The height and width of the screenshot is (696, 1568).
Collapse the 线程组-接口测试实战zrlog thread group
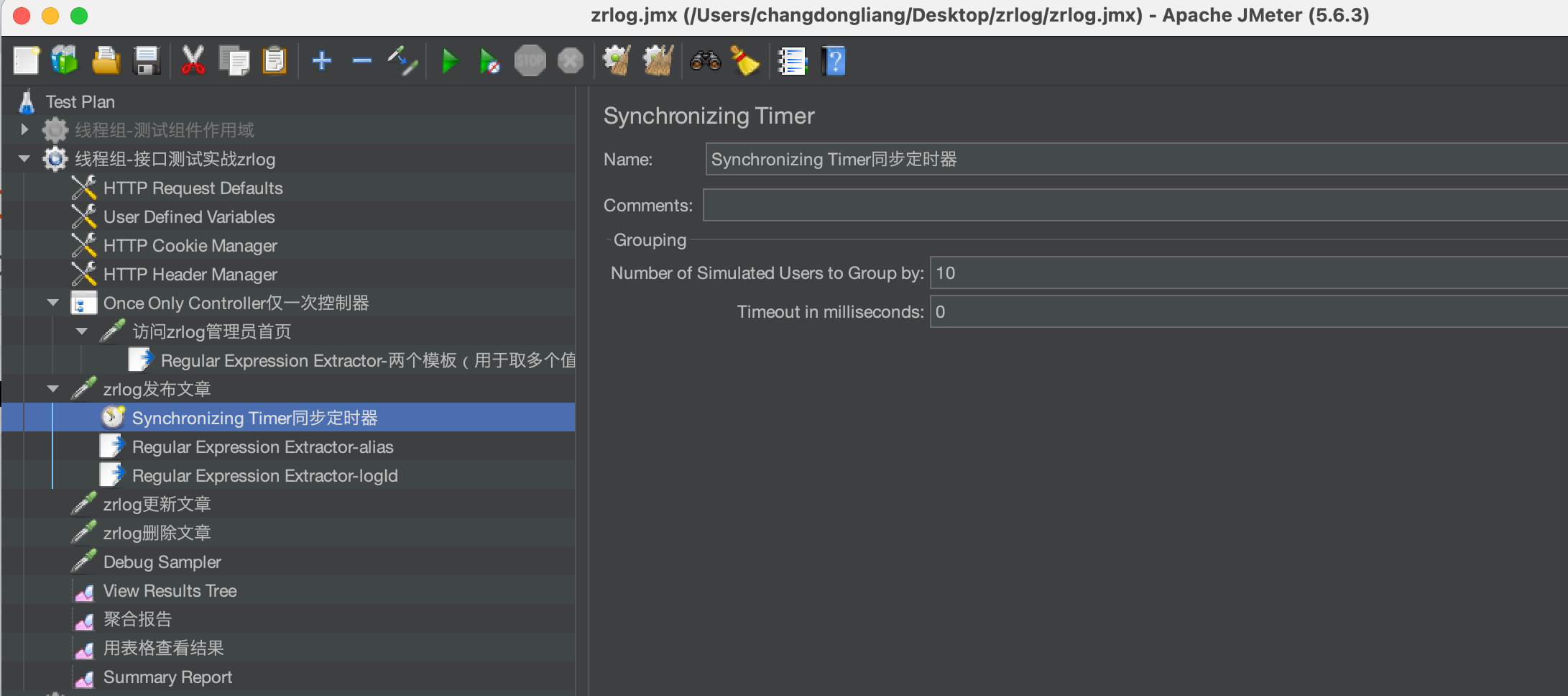click(24, 159)
